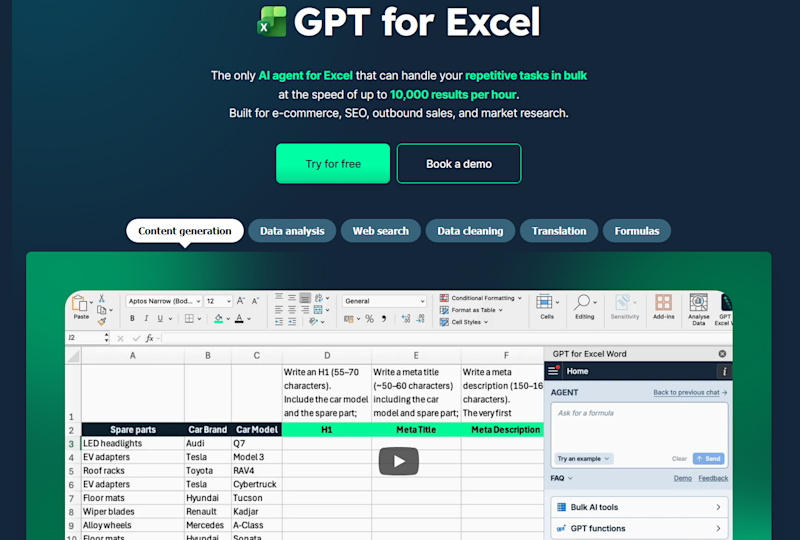
Task: Open the fill color dropdown arrow
Action: click(228, 319)
